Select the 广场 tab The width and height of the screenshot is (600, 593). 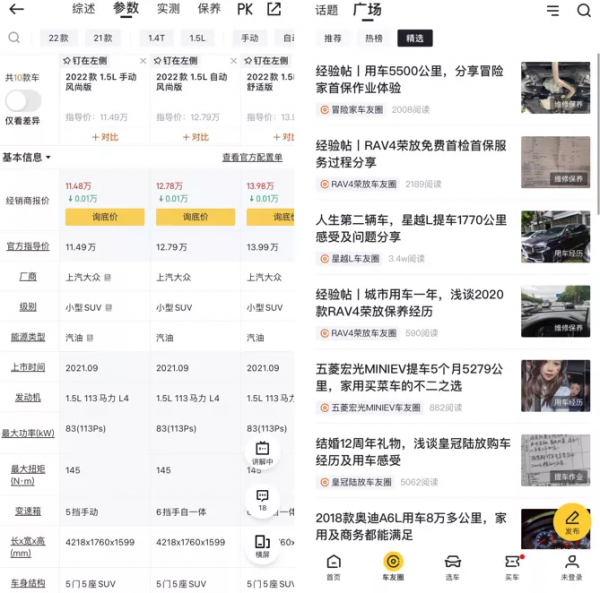click(x=367, y=10)
